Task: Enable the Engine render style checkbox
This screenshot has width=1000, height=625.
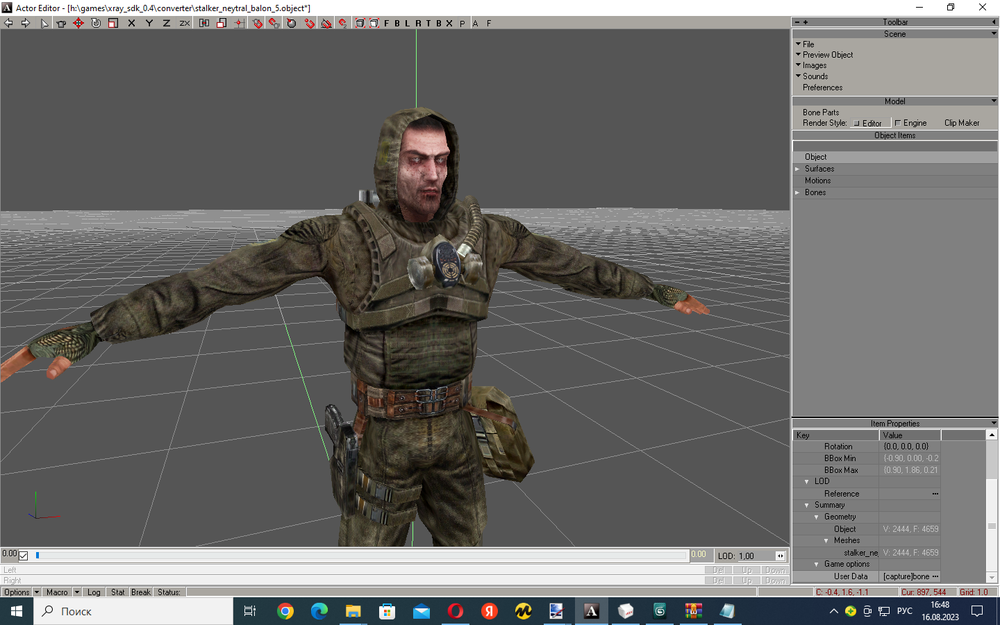Action: pyautogui.click(x=898, y=123)
